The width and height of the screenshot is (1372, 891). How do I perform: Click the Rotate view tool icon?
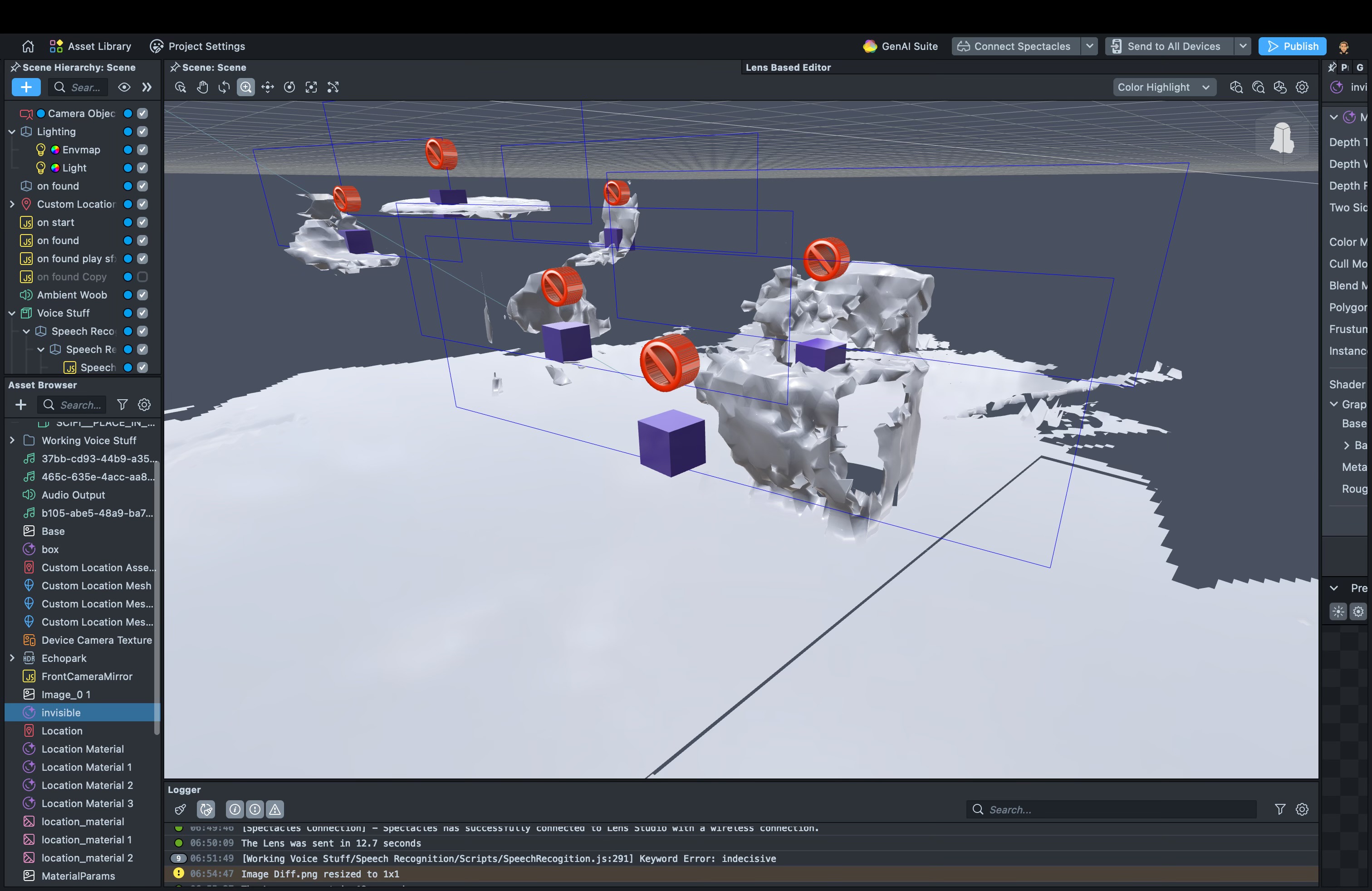pos(224,87)
